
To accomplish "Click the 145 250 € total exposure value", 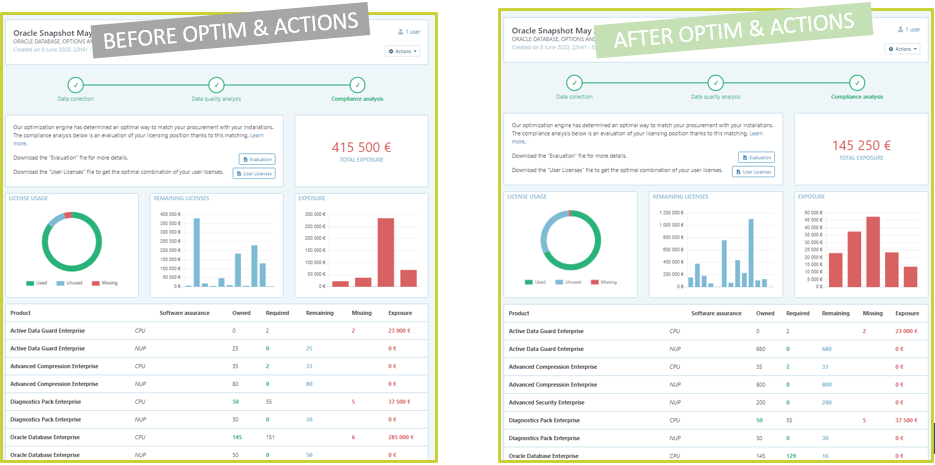I will [861, 145].
